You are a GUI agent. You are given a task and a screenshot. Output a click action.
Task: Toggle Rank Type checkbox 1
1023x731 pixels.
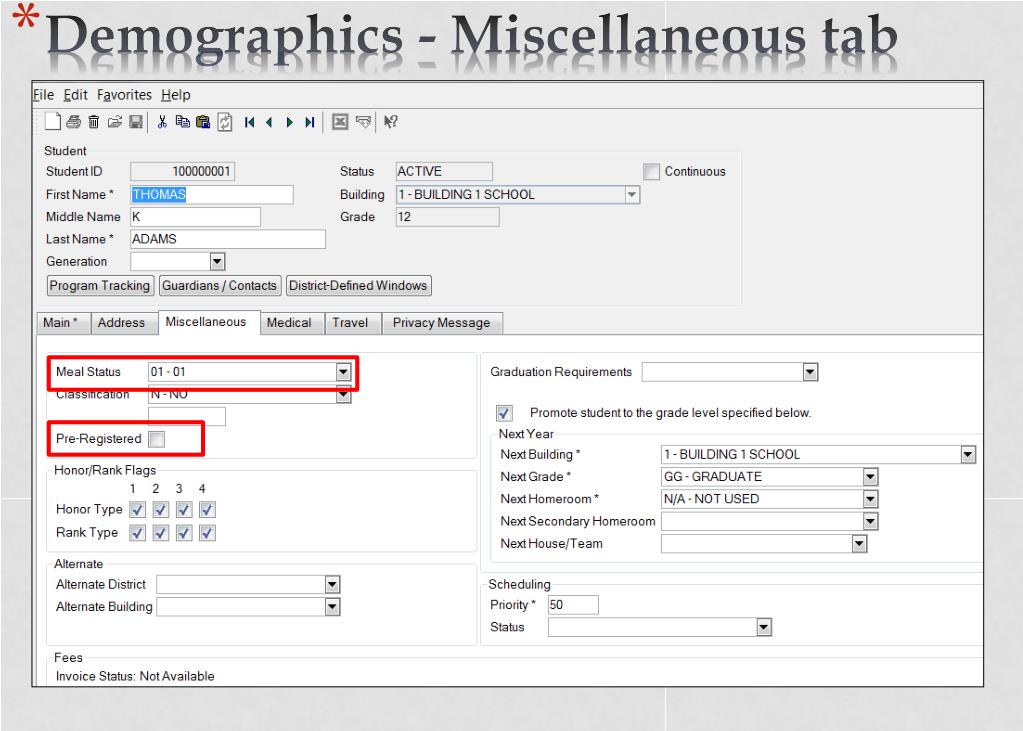[x=137, y=533]
